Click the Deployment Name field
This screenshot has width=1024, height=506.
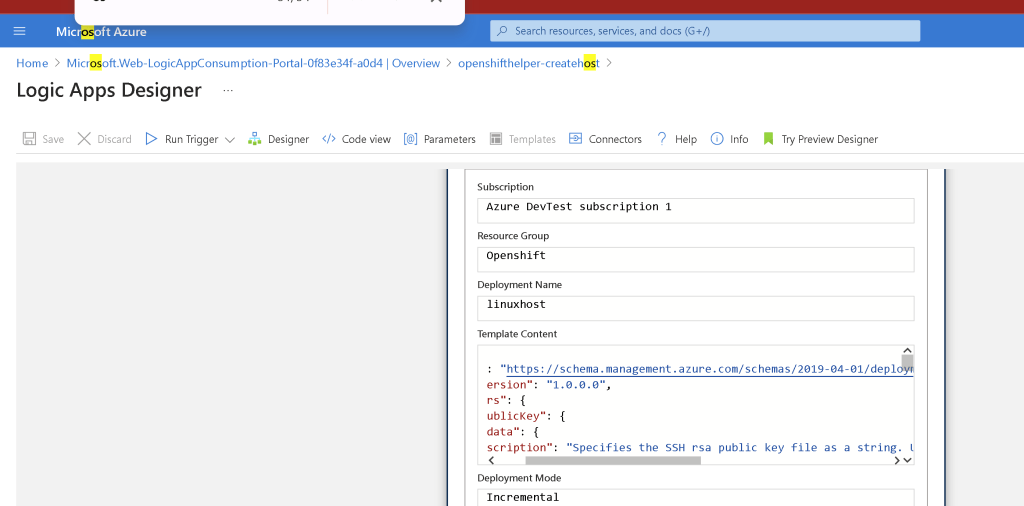[x=696, y=308]
